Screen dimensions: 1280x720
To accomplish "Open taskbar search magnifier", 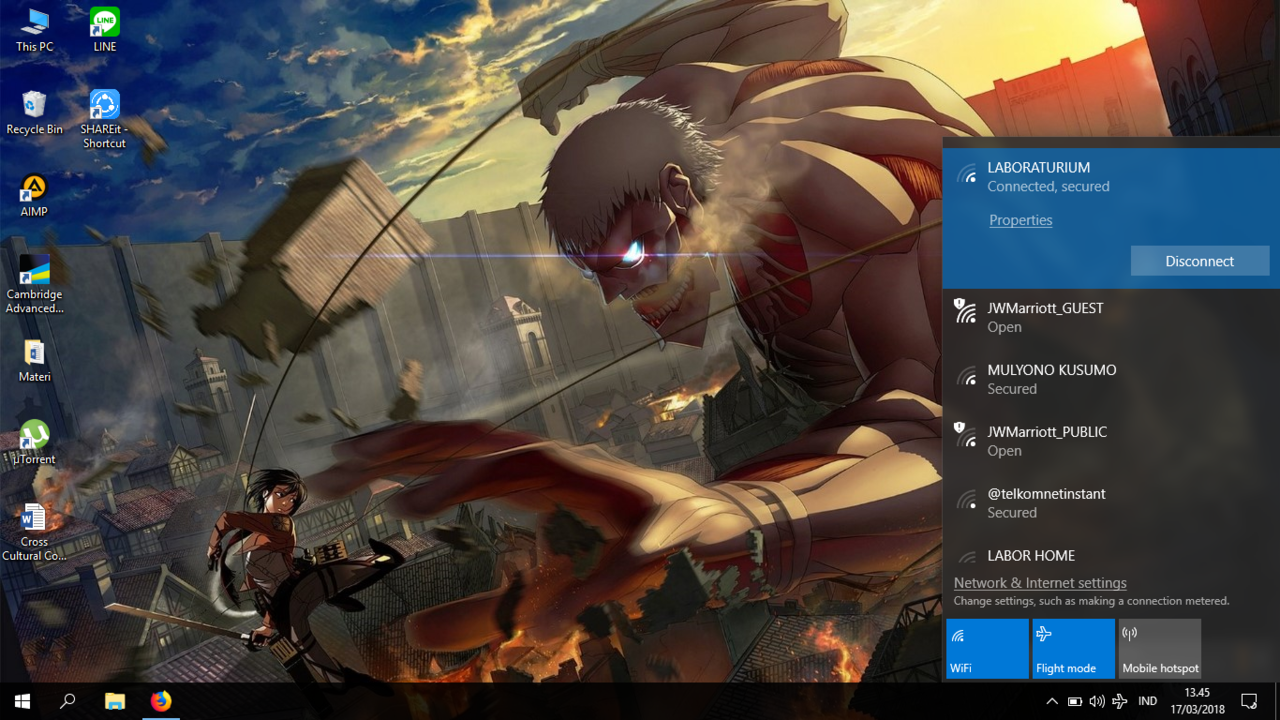I will (68, 701).
